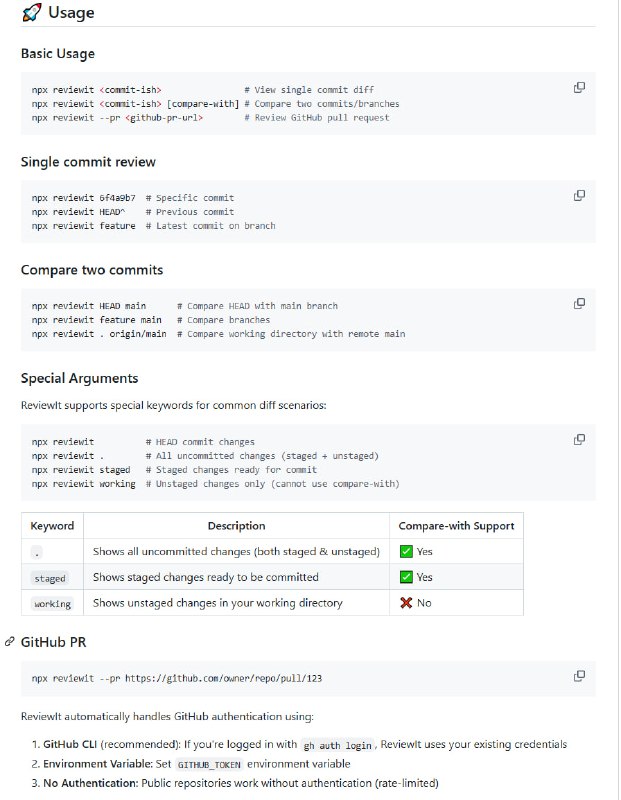Screen dimensions: 621x800
Task: Click the Keyword column header
Action: 52,525
